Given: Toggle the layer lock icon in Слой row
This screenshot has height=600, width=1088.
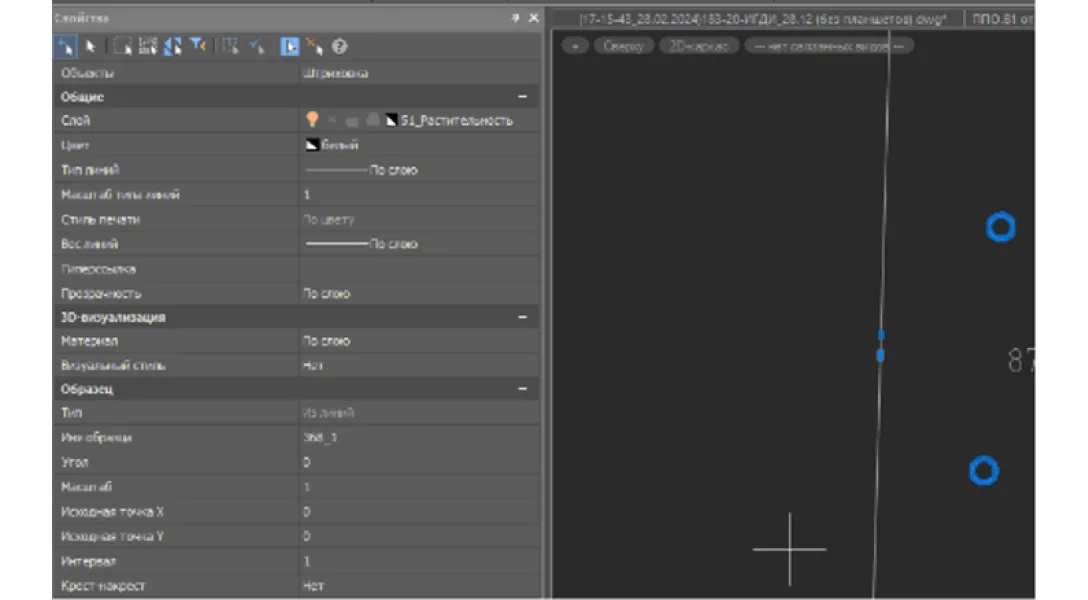Looking at the screenshot, I should tap(351, 120).
